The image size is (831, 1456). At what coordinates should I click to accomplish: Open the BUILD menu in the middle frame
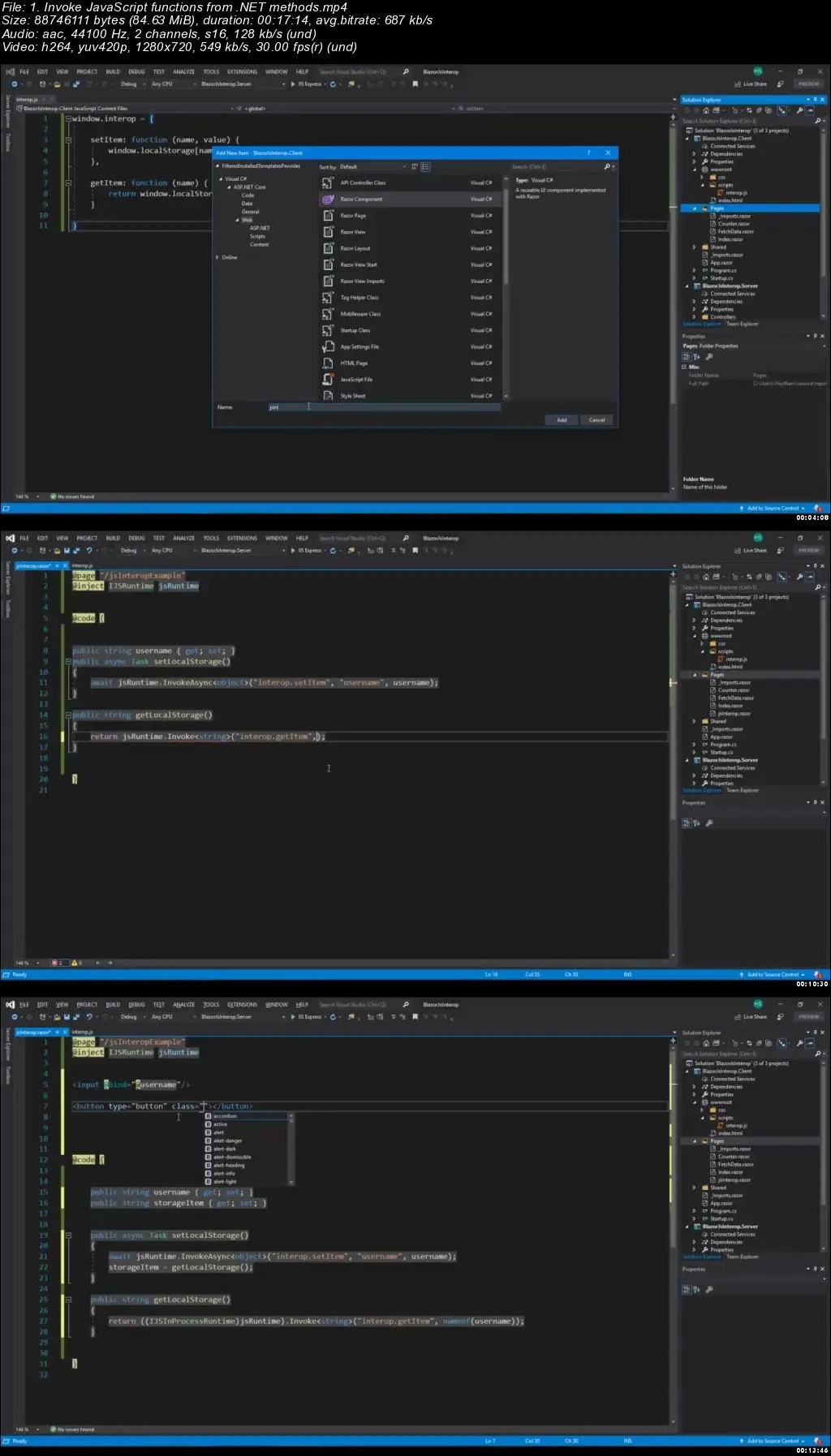click(x=113, y=538)
